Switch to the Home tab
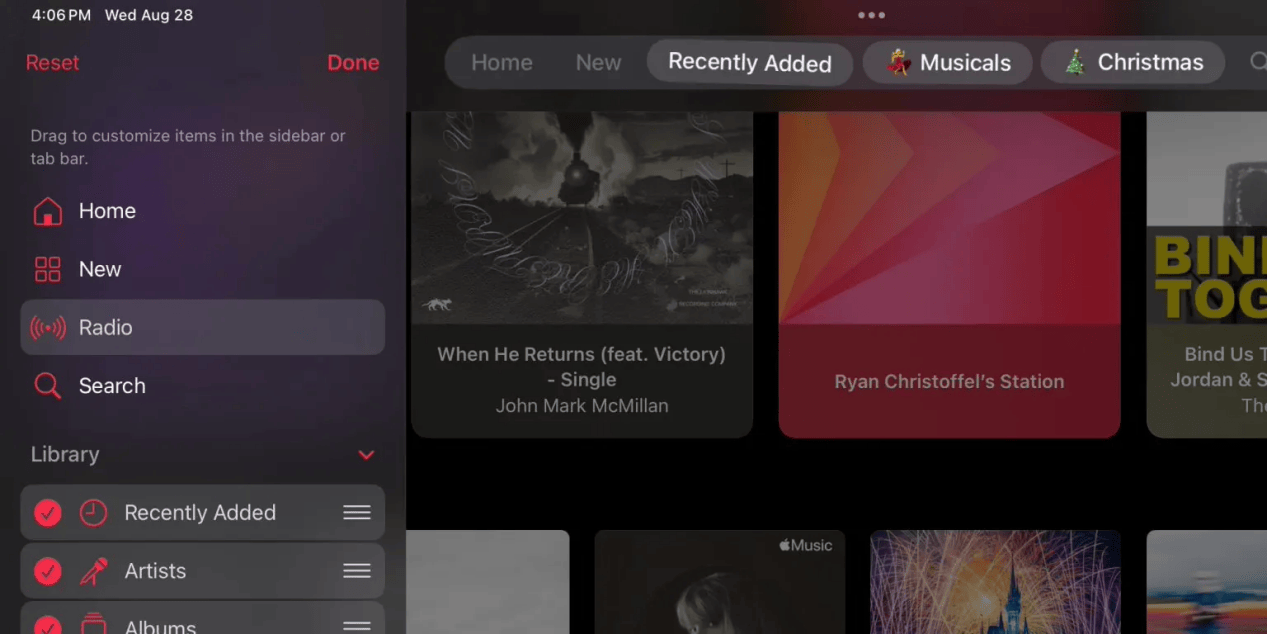 point(502,62)
